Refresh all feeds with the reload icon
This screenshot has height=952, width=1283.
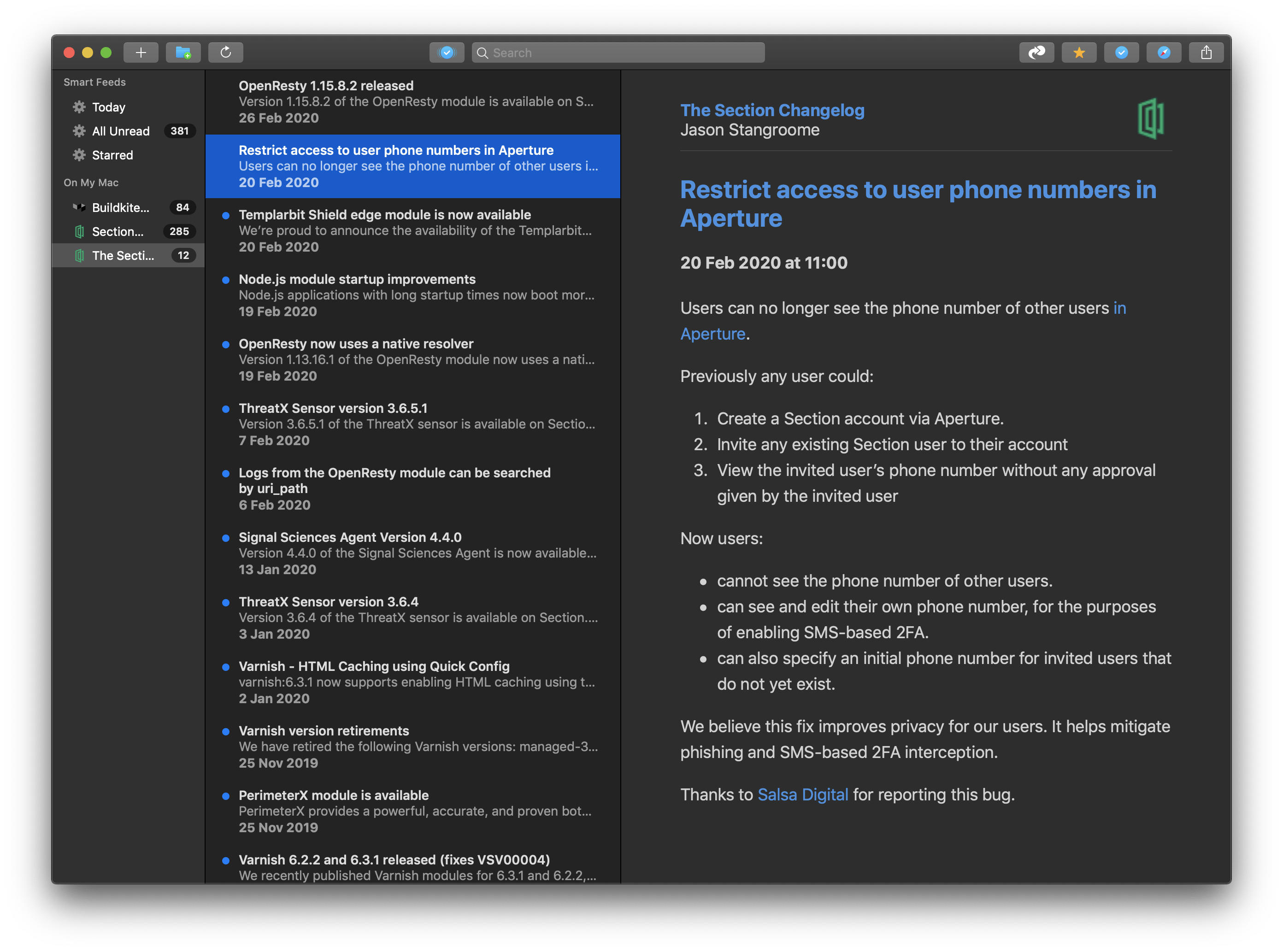[225, 53]
